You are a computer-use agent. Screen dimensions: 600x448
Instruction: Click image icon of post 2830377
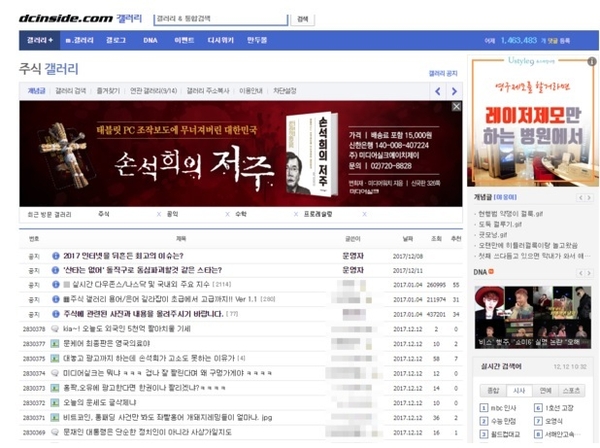[55, 344]
